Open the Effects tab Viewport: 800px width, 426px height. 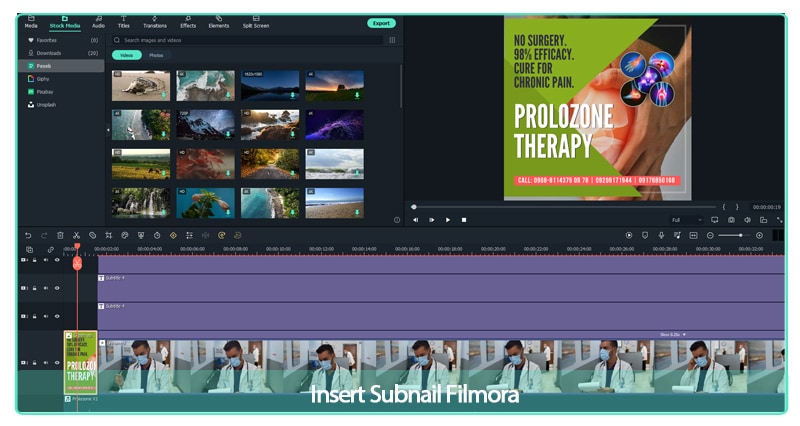pyautogui.click(x=188, y=21)
